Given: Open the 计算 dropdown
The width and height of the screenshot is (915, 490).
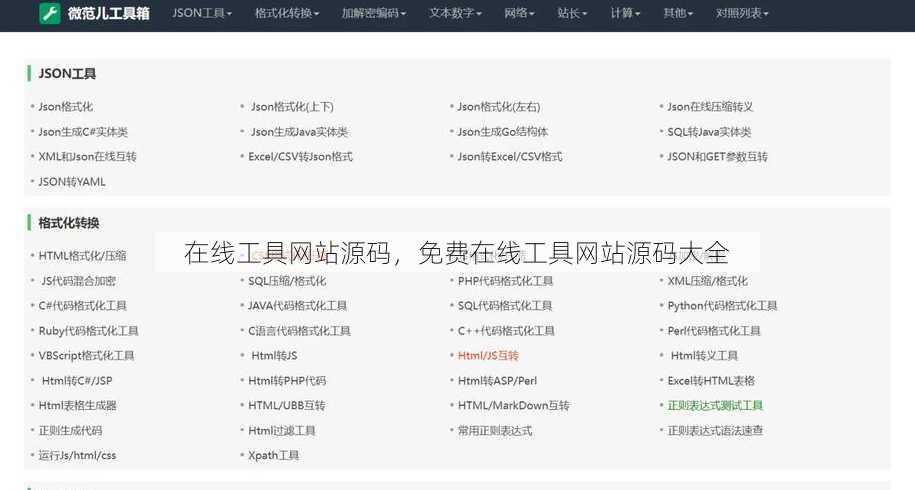Looking at the screenshot, I should tap(625, 13).
